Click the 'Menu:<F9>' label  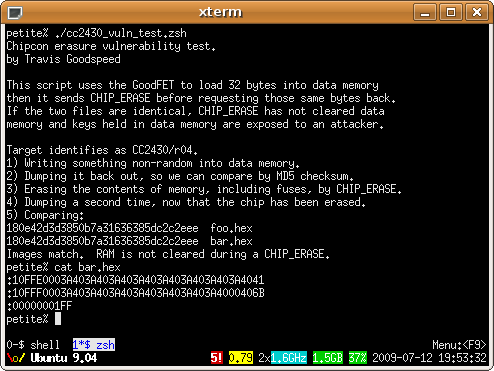(459, 345)
